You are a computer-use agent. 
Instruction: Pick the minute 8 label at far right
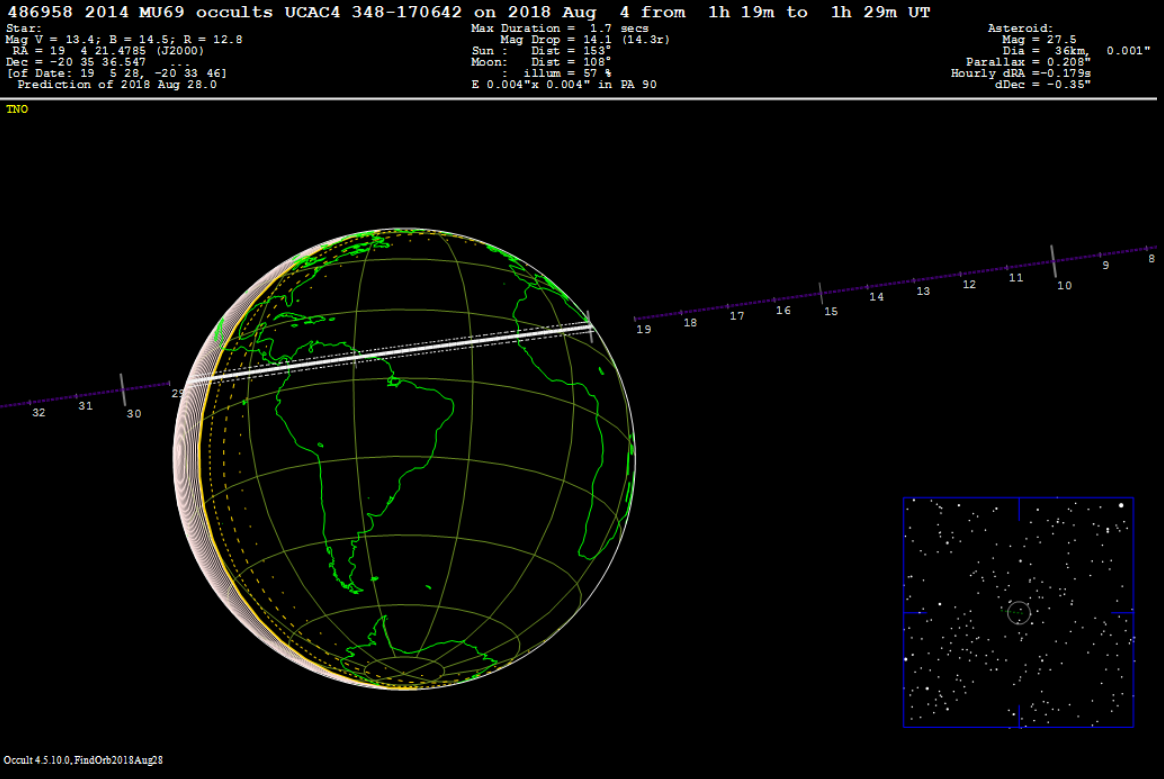click(x=1151, y=258)
